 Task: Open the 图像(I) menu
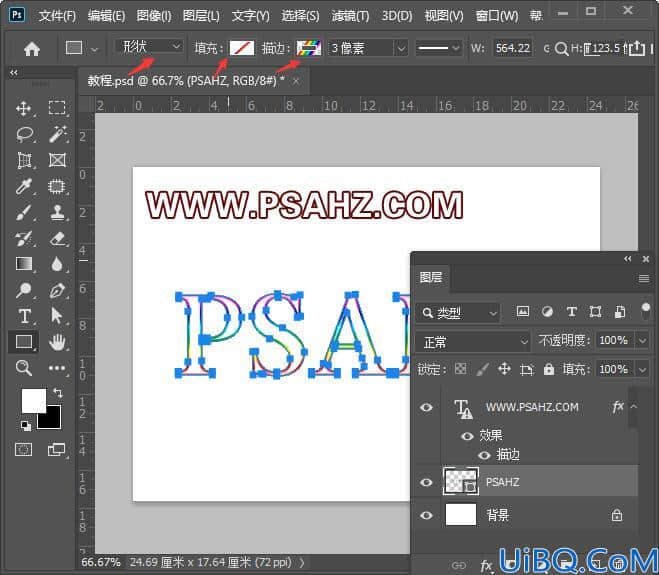click(x=154, y=16)
